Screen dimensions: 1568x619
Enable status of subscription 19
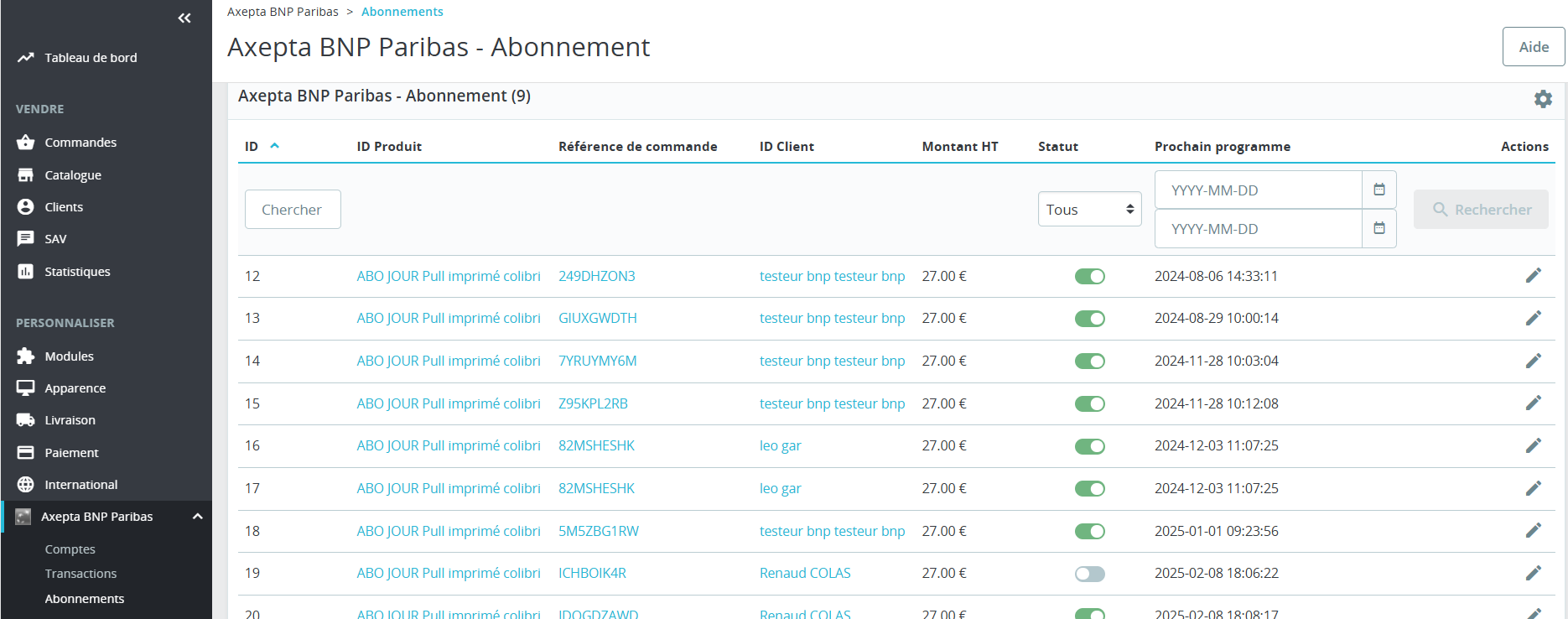click(1090, 574)
